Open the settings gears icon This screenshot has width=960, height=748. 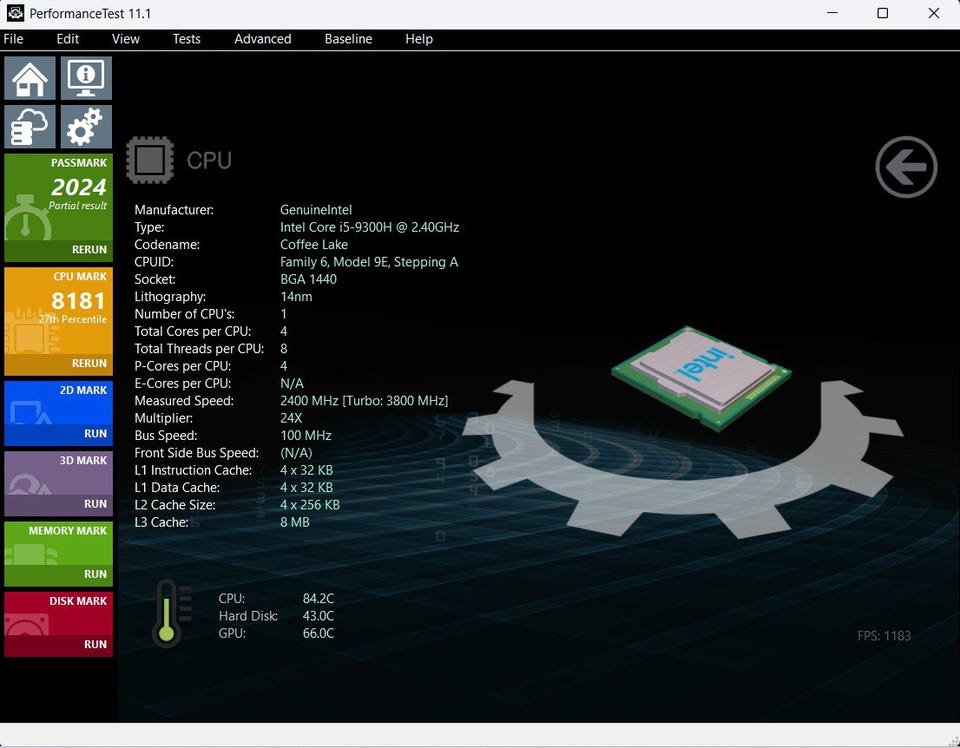(86, 127)
